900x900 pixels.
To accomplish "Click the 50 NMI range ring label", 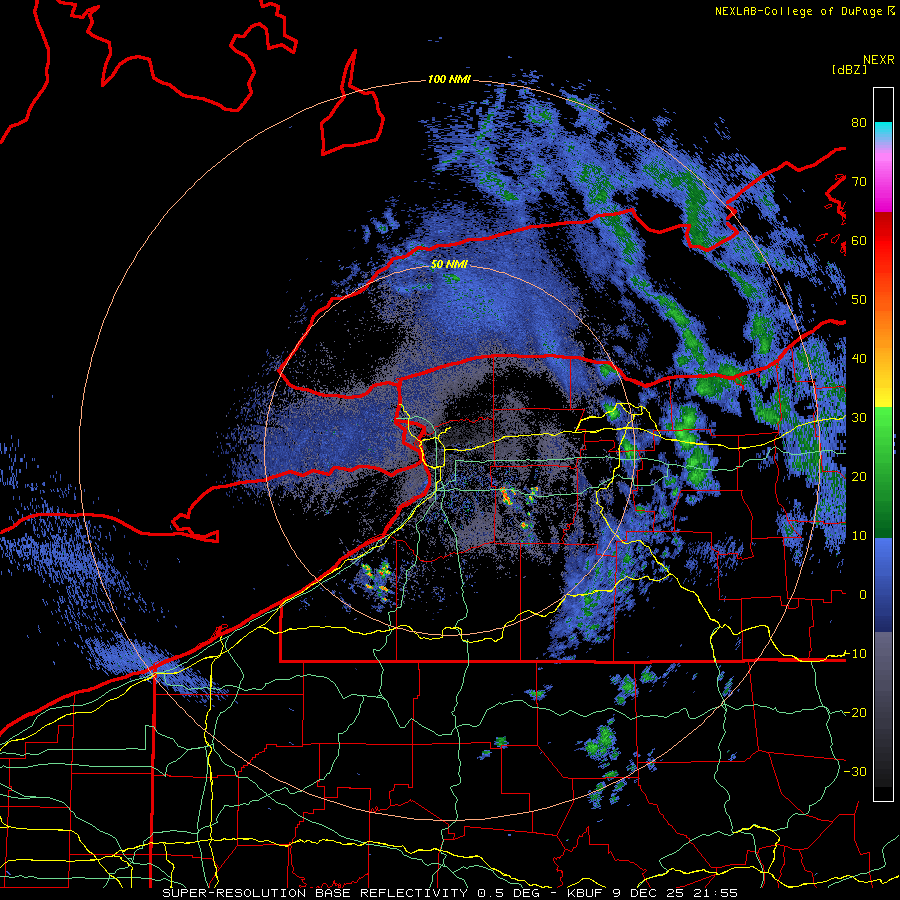I will [449, 265].
